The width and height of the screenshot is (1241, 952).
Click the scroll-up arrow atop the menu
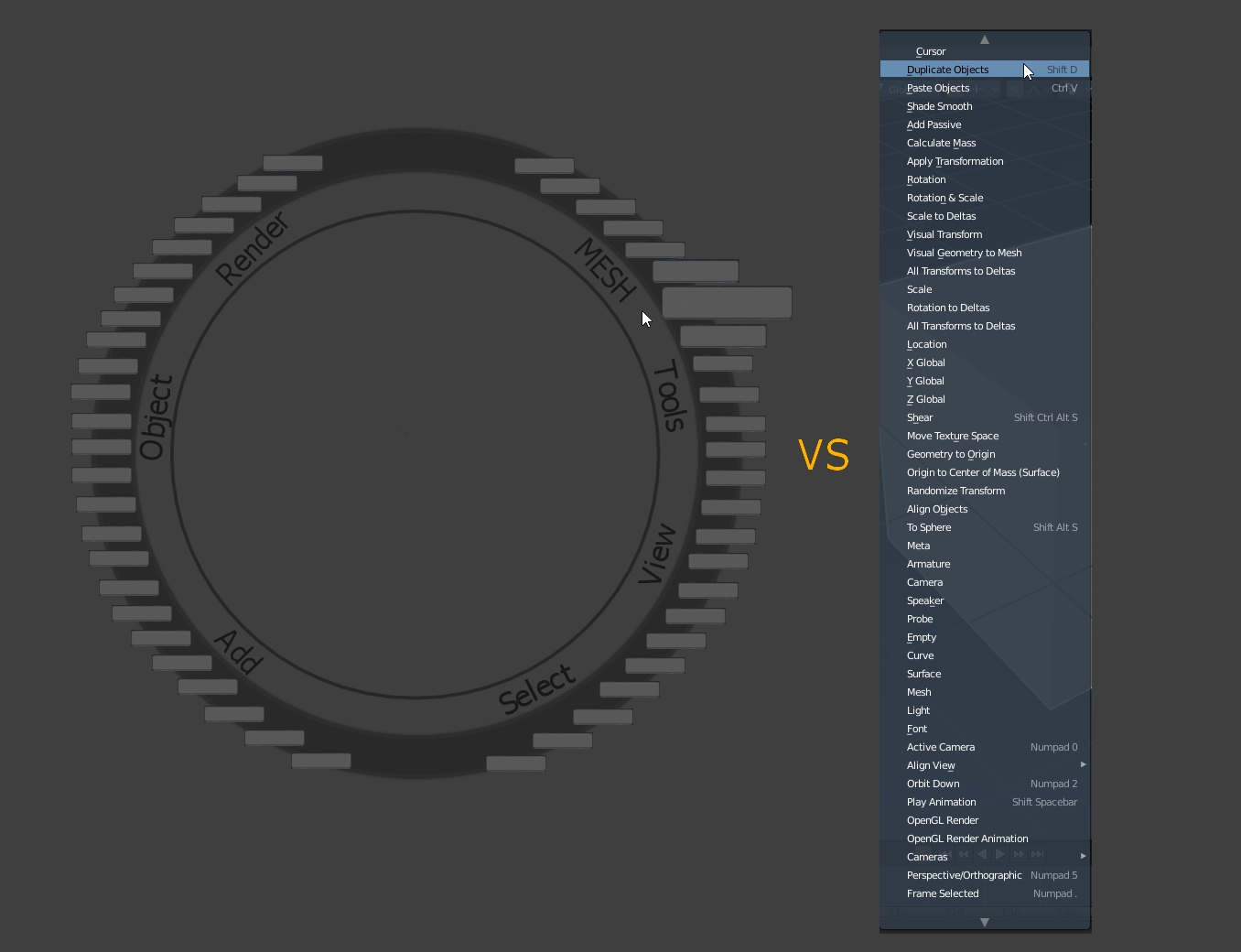click(985, 39)
